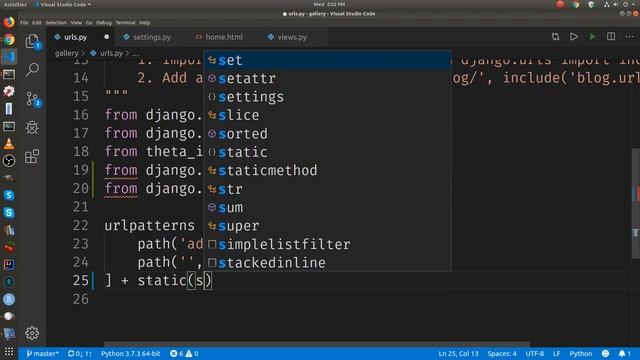Screen dimensions: 640x360
Task: Click the urls.py breadcrumb segment
Action: click(x=107, y=53)
